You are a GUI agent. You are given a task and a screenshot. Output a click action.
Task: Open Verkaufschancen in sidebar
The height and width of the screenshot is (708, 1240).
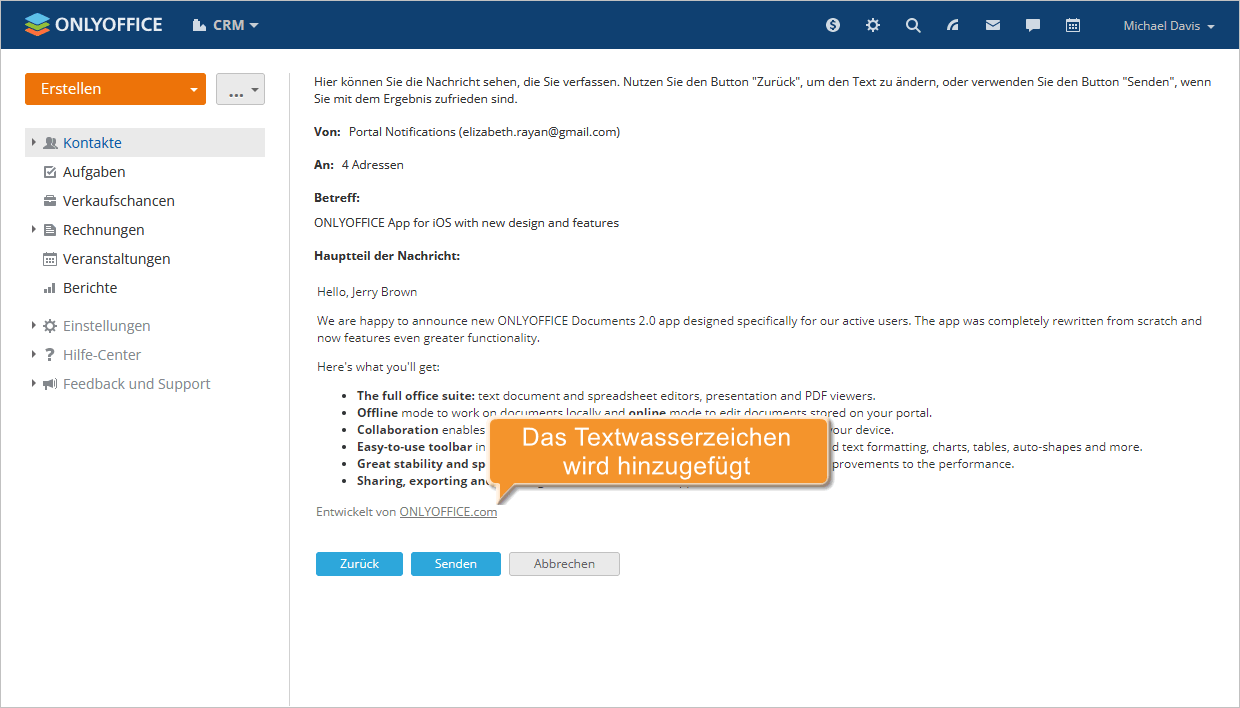pyautogui.click(x=119, y=201)
